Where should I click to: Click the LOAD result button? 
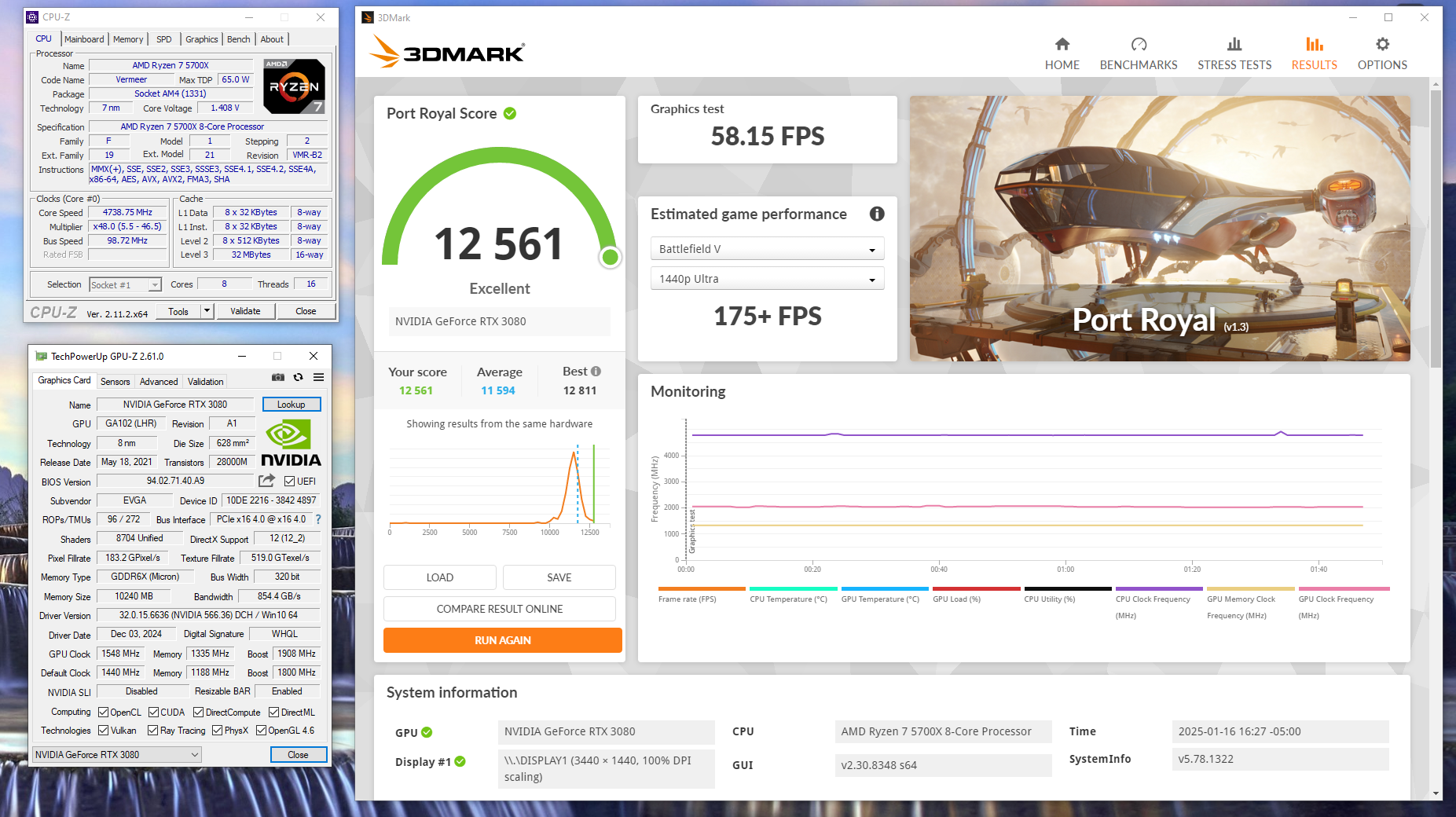click(440, 577)
